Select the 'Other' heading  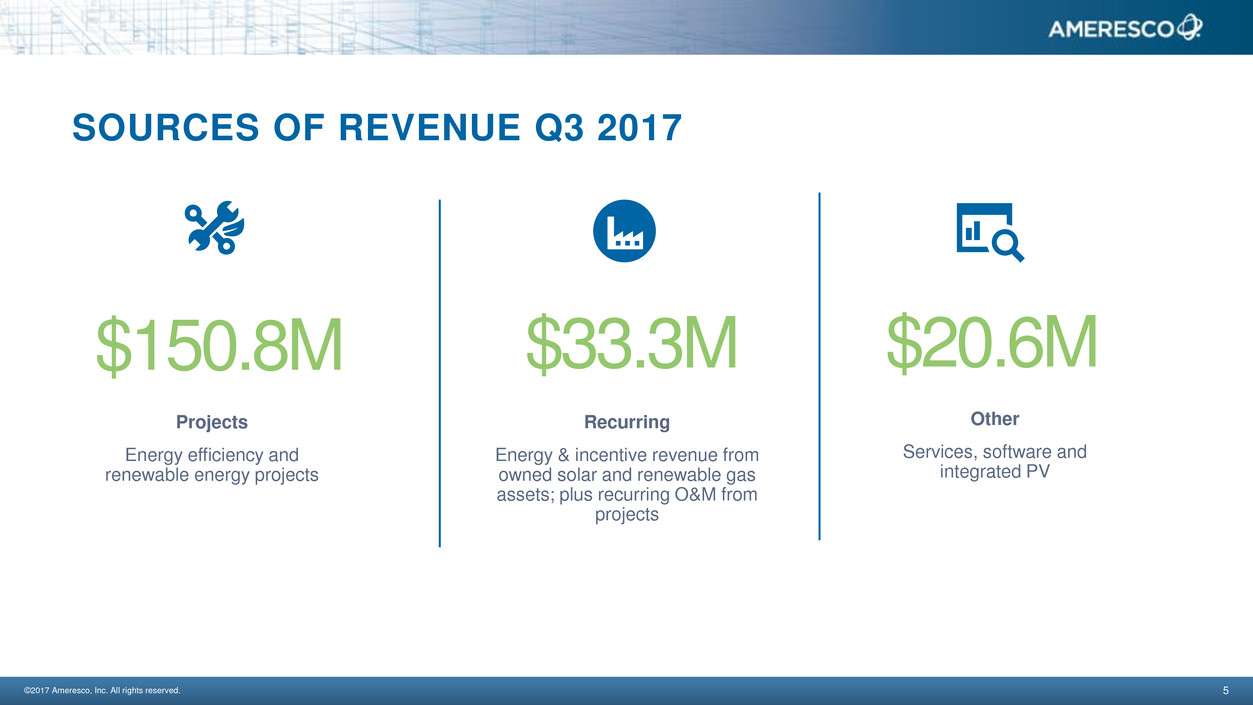point(994,419)
